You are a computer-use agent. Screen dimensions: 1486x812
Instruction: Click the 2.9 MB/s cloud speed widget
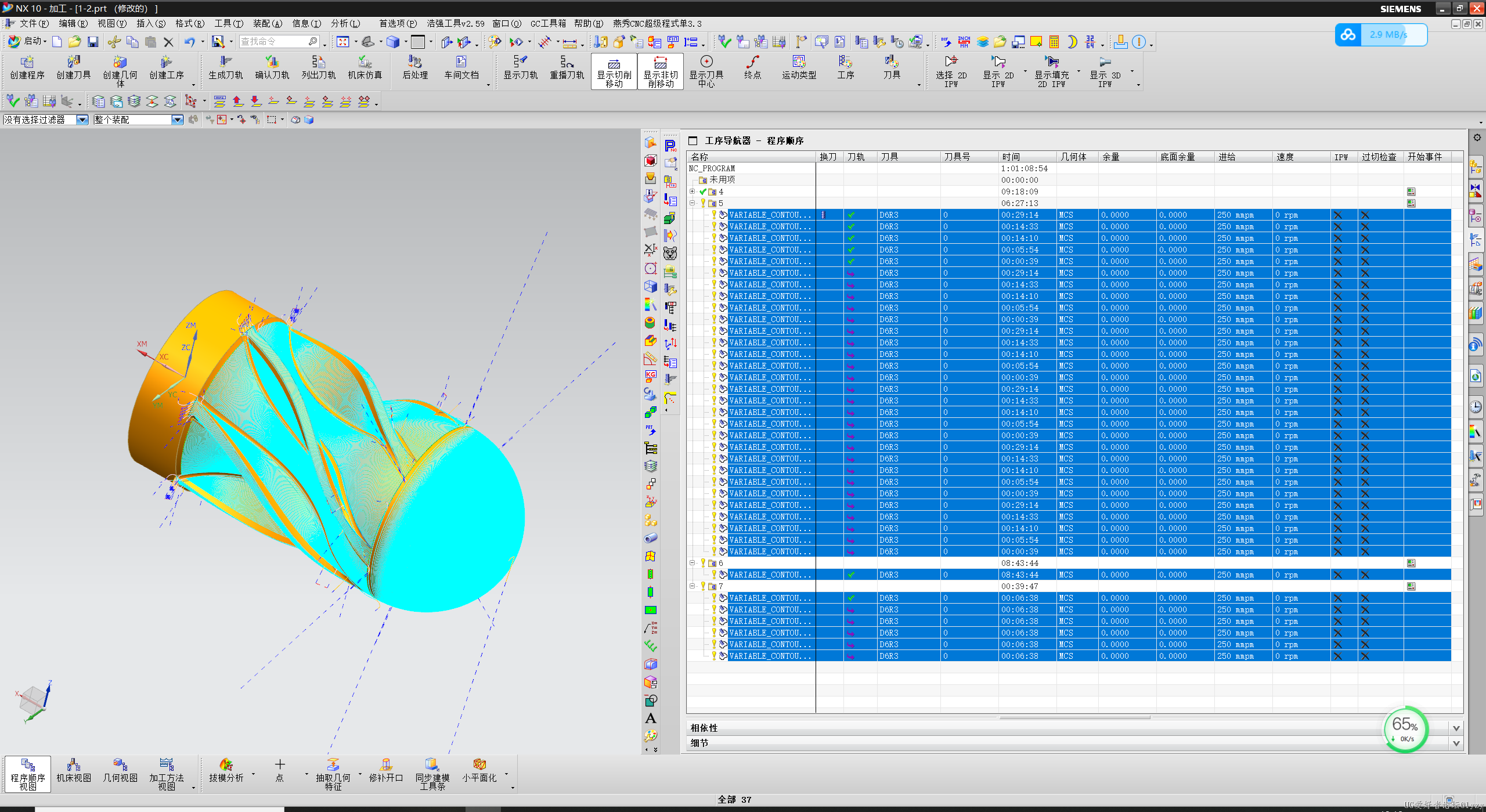(x=1381, y=35)
